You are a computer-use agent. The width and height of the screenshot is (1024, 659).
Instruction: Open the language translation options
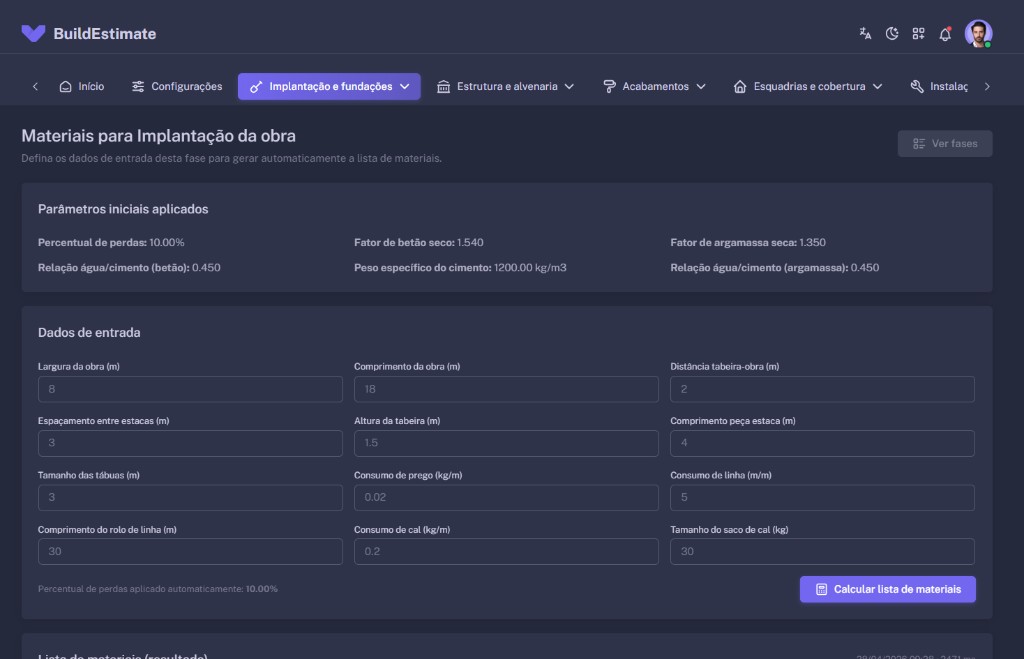click(865, 33)
